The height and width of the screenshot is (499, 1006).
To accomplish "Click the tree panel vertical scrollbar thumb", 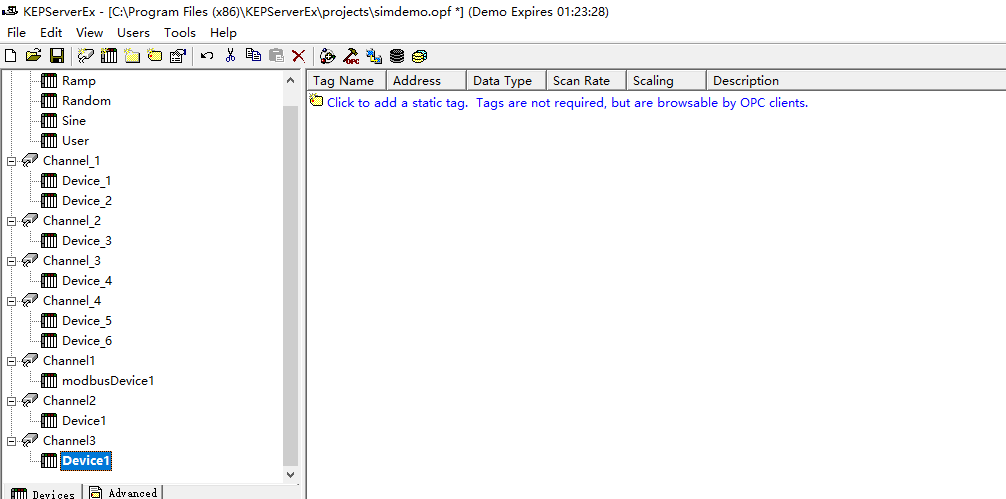I will point(290,286).
